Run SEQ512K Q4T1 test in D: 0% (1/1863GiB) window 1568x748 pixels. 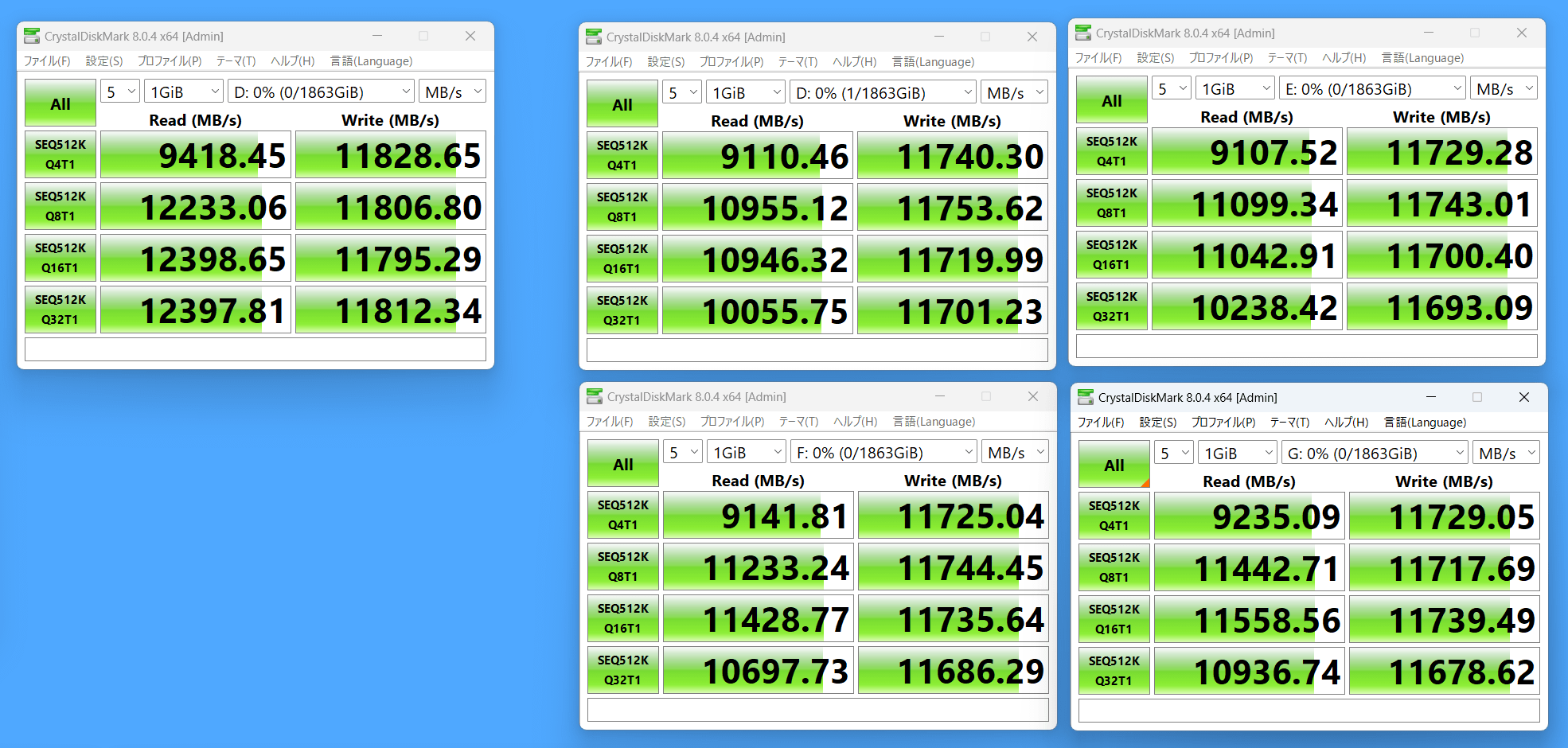(x=622, y=155)
